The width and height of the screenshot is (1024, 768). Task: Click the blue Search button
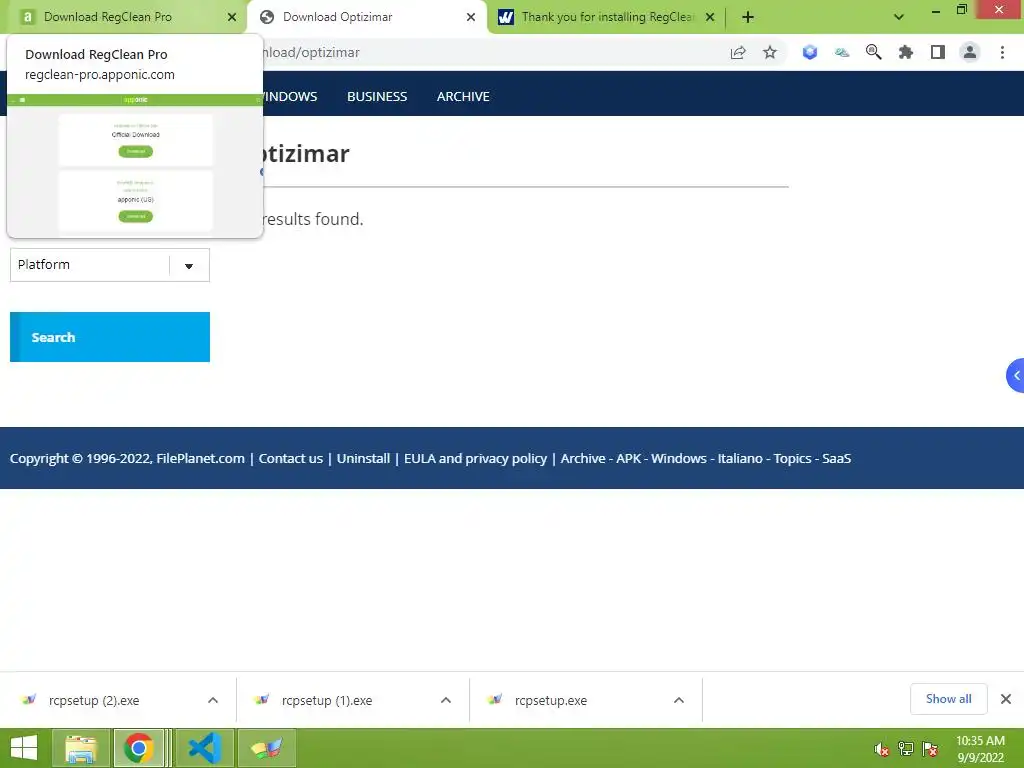[x=110, y=337]
